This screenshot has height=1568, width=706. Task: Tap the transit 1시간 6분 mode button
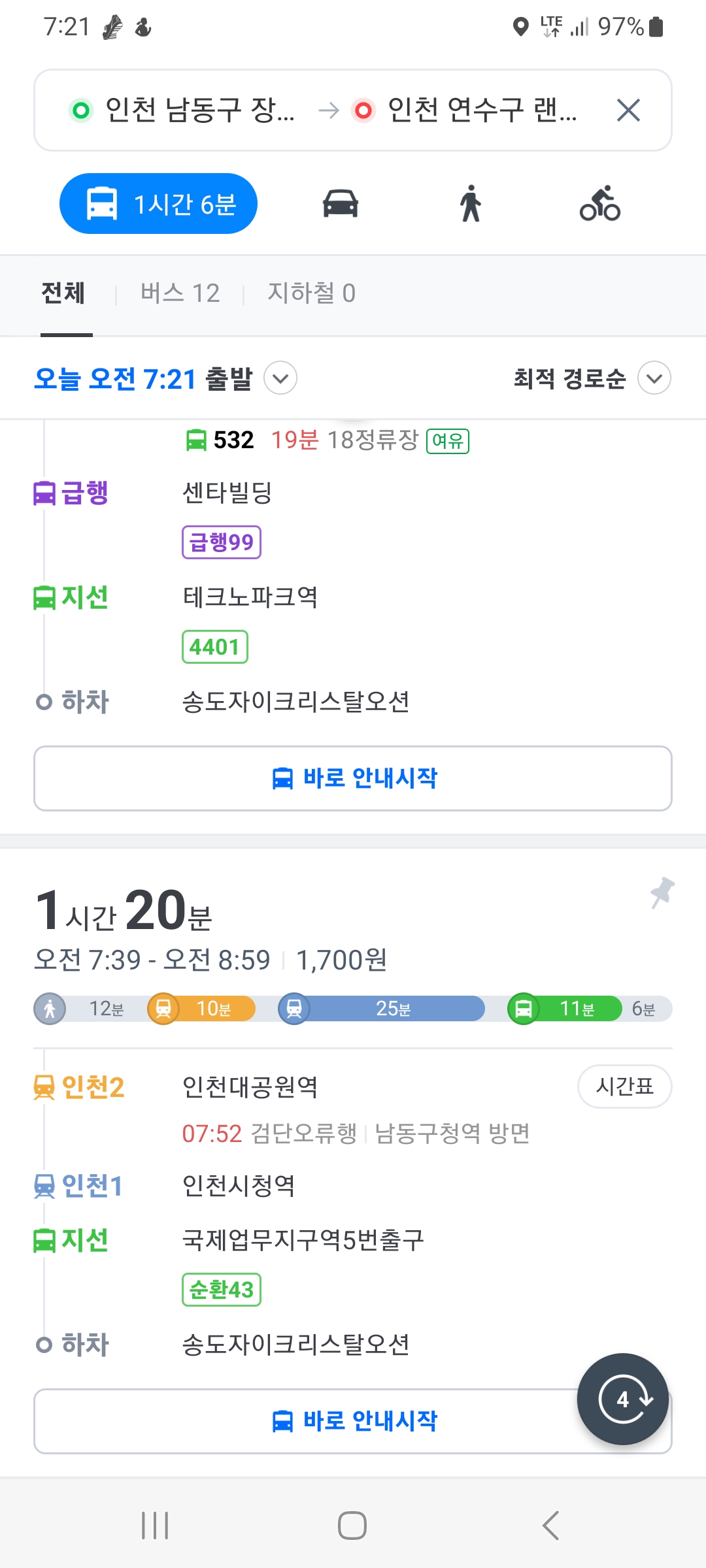158,204
